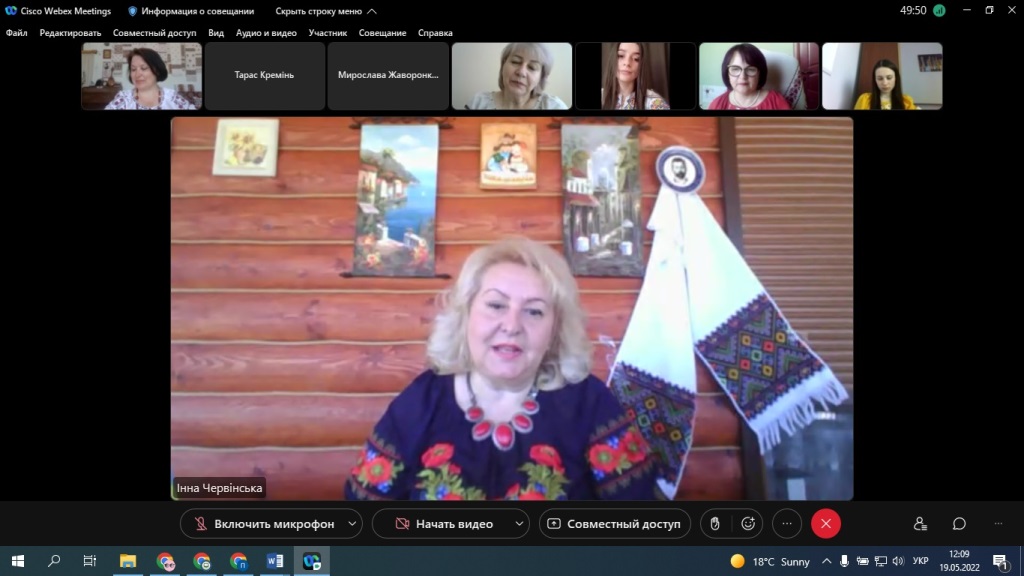Open the chat panel icon
The width and height of the screenshot is (1024, 576).
click(x=959, y=523)
